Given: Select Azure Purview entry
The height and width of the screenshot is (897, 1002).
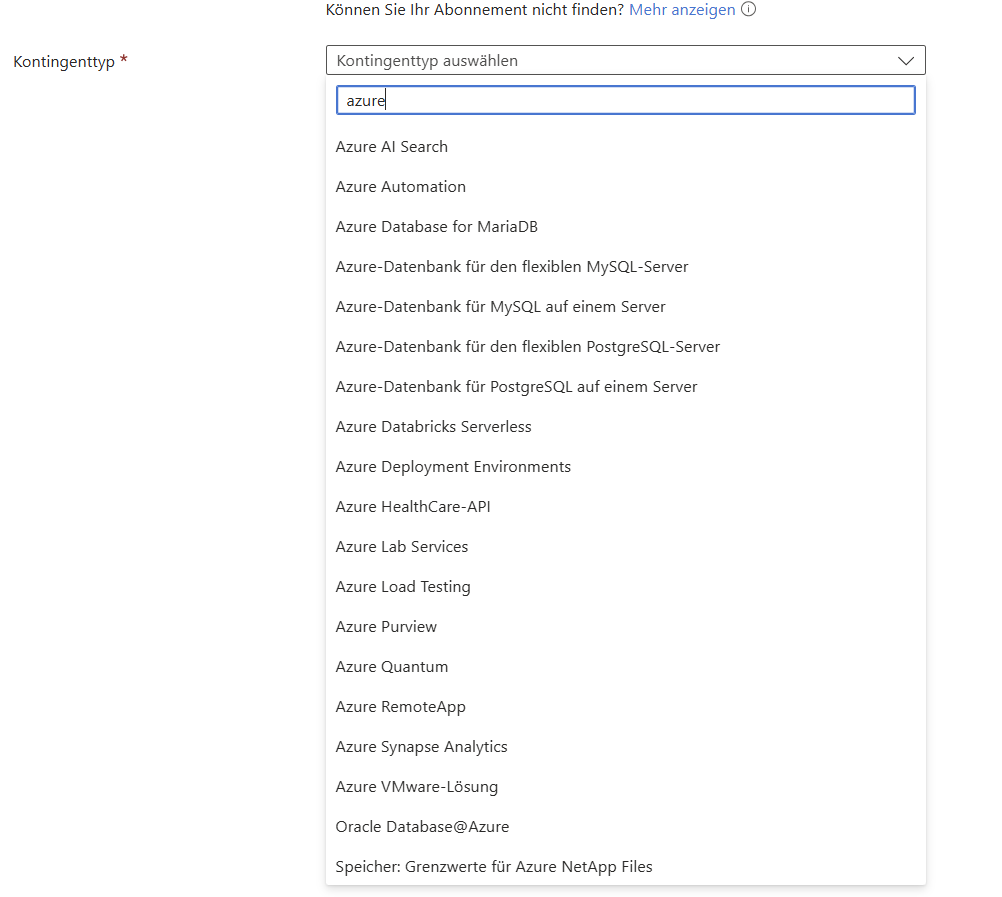Looking at the screenshot, I should (x=626, y=627).
